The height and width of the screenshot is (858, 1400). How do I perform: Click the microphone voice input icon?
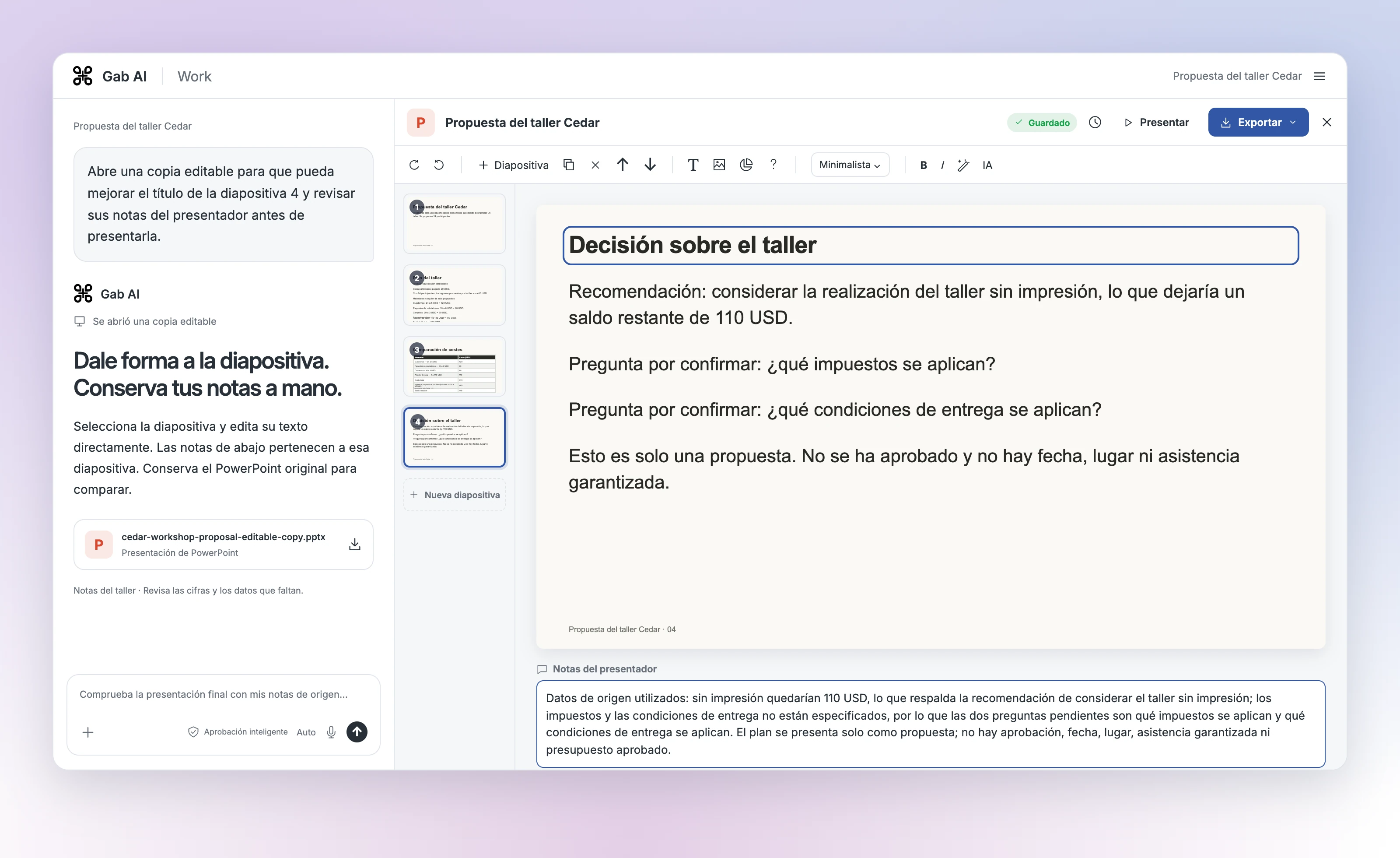pos(331,732)
